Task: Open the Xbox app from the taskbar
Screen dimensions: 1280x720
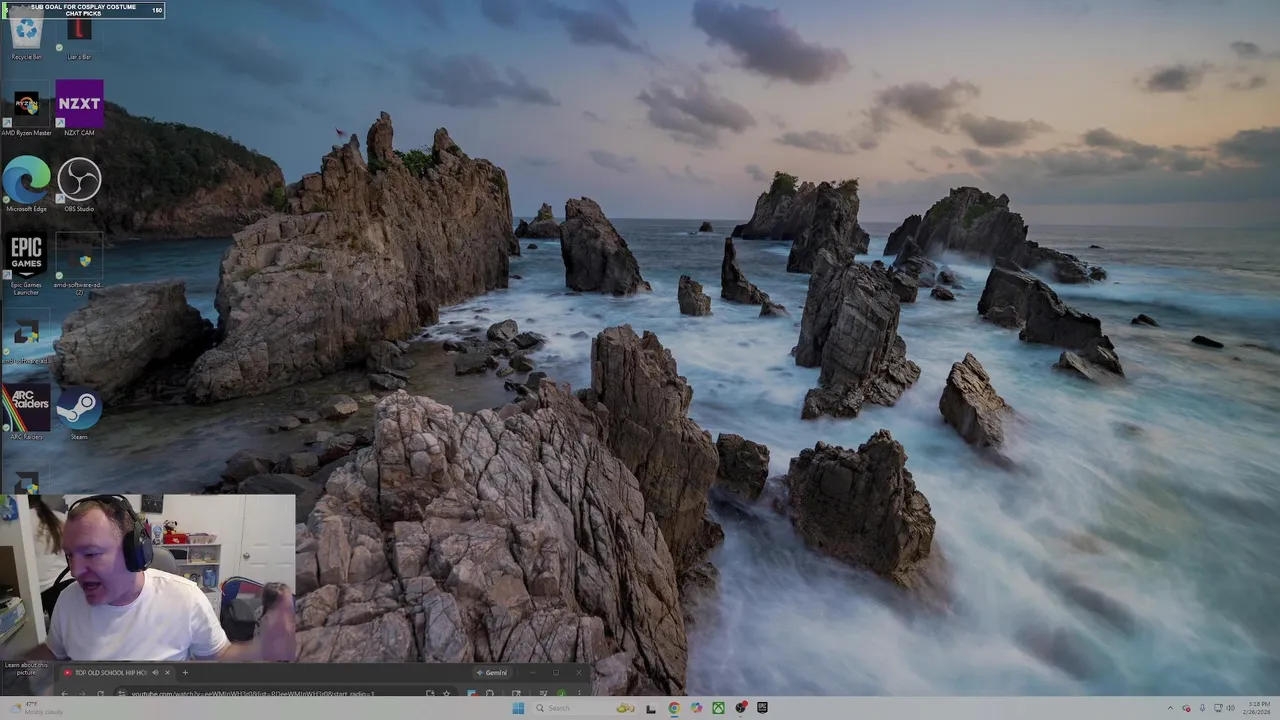Action: tap(718, 708)
